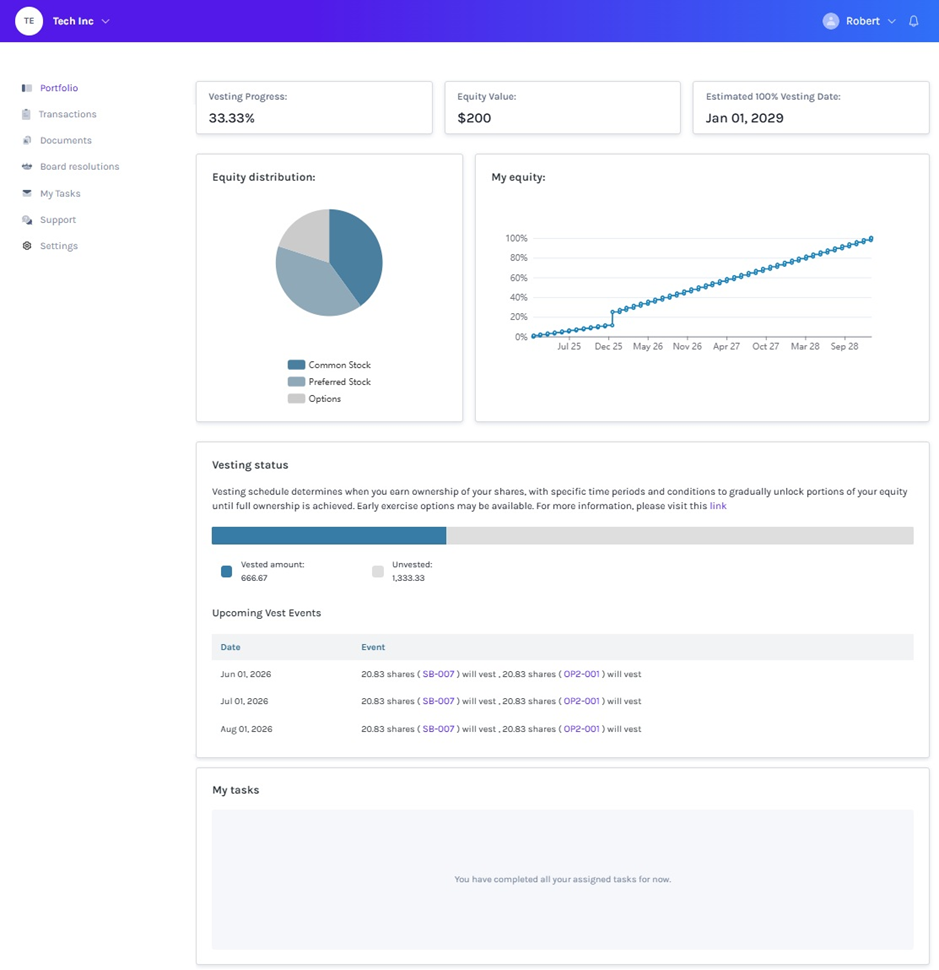Click the Transactions clipboard icon
The height and width of the screenshot is (970, 939).
[26, 114]
